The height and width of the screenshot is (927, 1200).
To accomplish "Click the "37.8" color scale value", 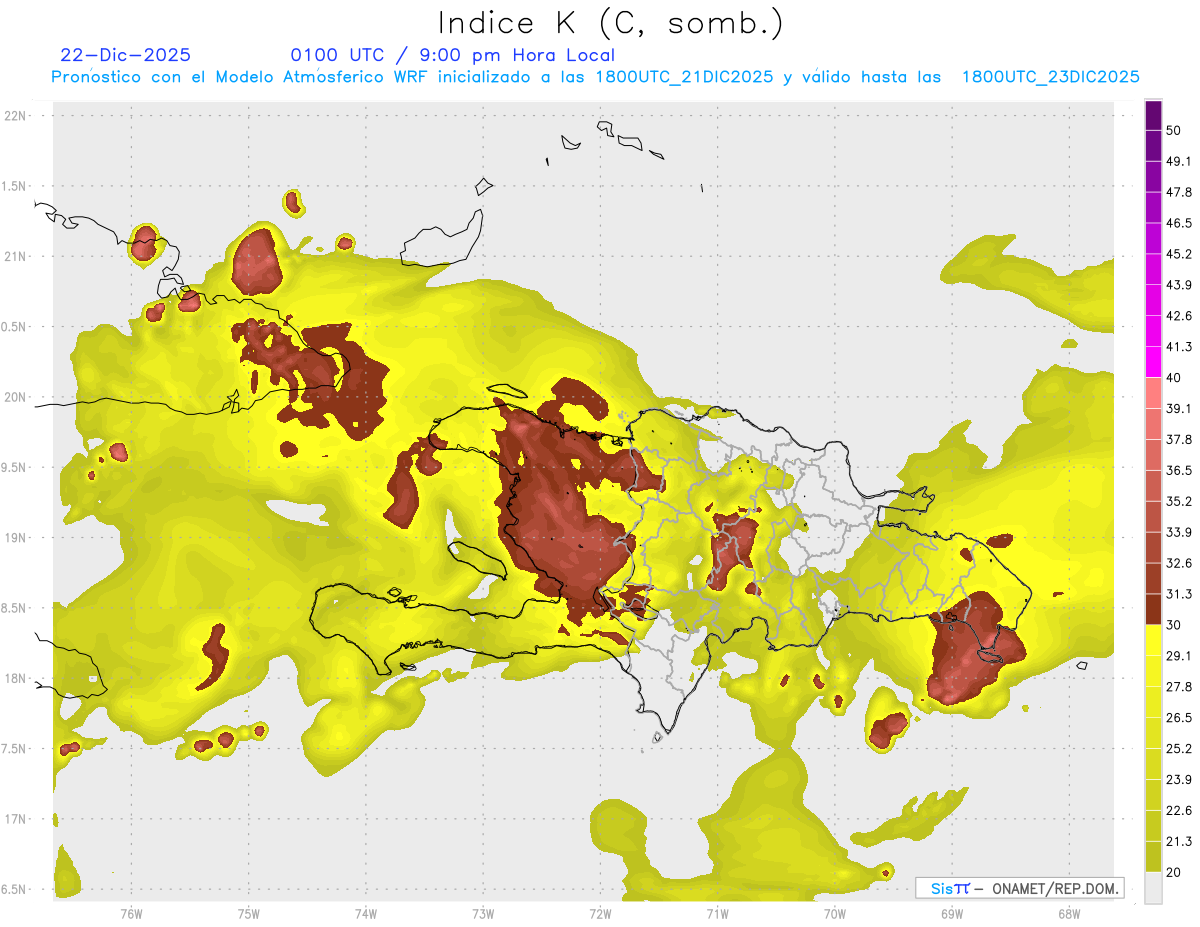I will [1179, 439].
